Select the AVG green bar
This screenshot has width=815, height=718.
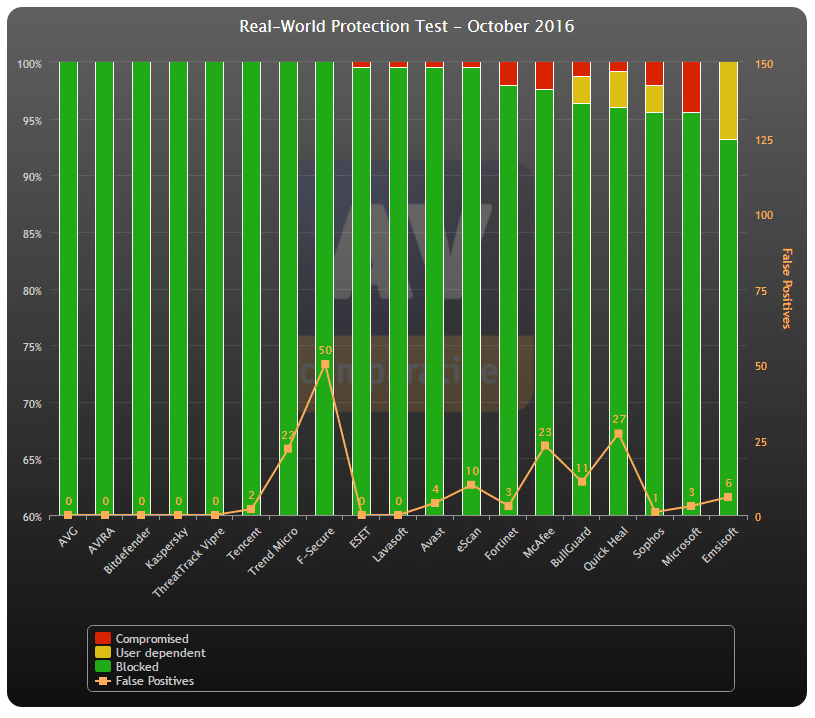(x=68, y=289)
